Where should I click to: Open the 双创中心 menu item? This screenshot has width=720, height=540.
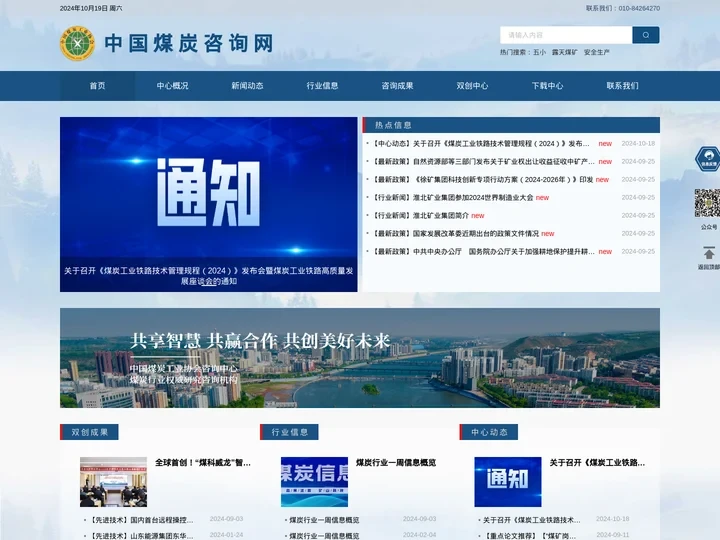click(472, 86)
